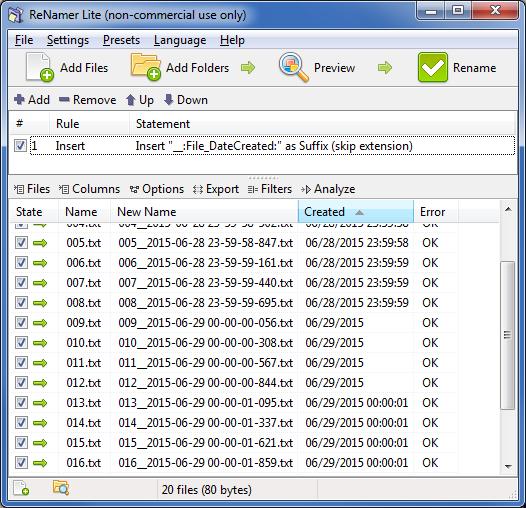Viewport: 526px width, 508px height.
Task: Select the 012.txt file name
Action: coord(84,383)
